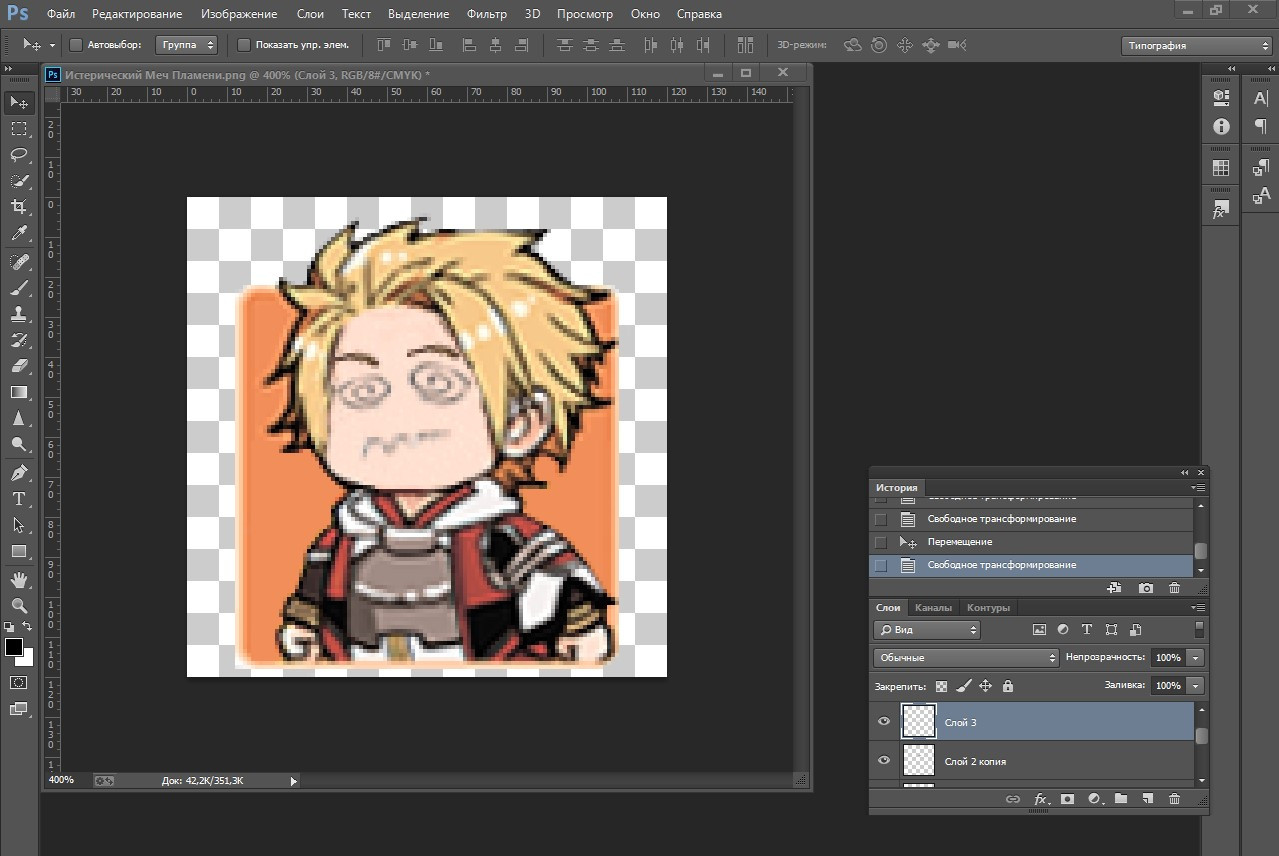Select the Brush tool
This screenshot has width=1279, height=856.
pyautogui.click(x=19, y=288)
